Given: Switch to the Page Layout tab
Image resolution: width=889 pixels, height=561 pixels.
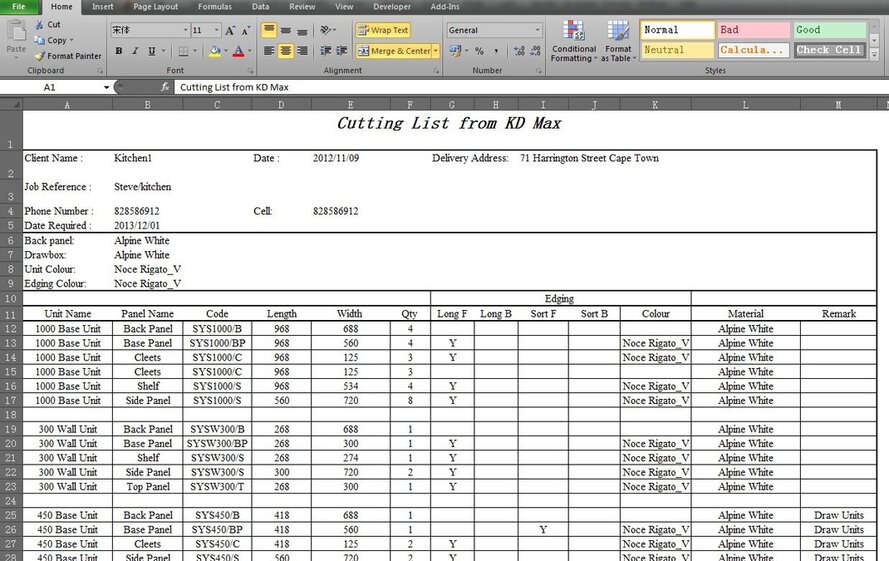Looking at the screenshot, I should click(155, 7).
